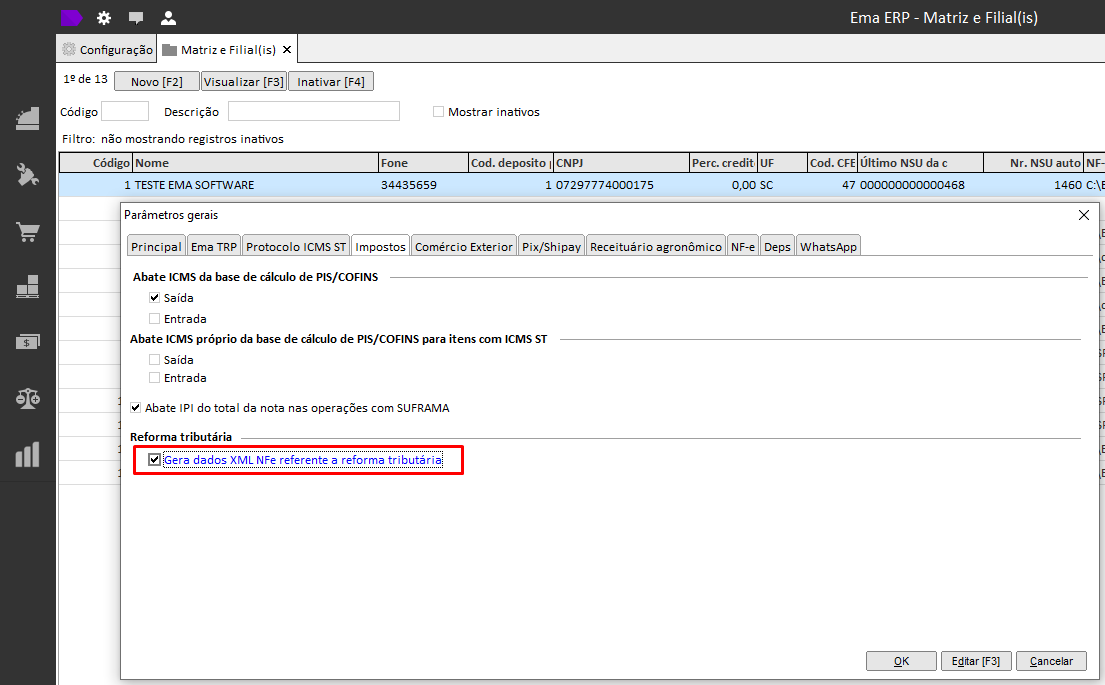Viewport: 1105px width, 685px height.
Task: Open the cash register sidebar module
Action: click(28, 118)
